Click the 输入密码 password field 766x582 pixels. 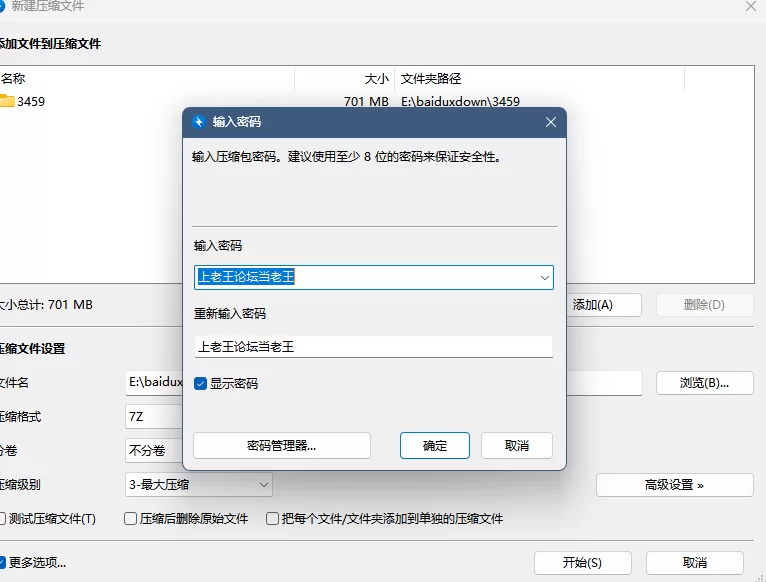pos(374,278)
